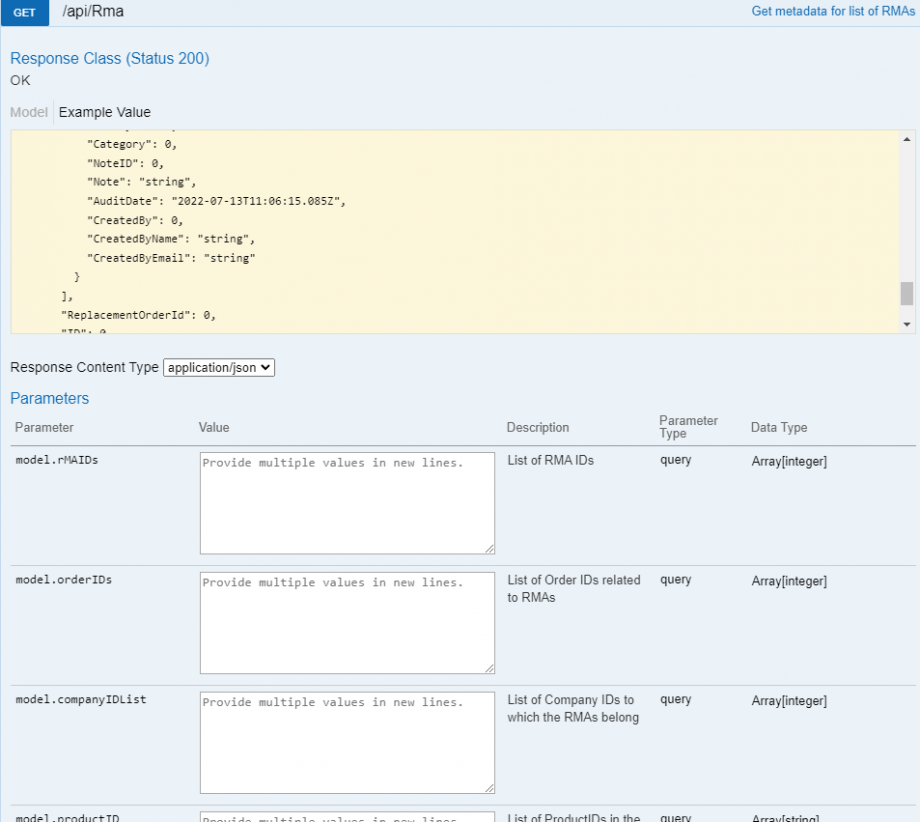Click the "CreatedByEmail": "string" line

point(171,258)
